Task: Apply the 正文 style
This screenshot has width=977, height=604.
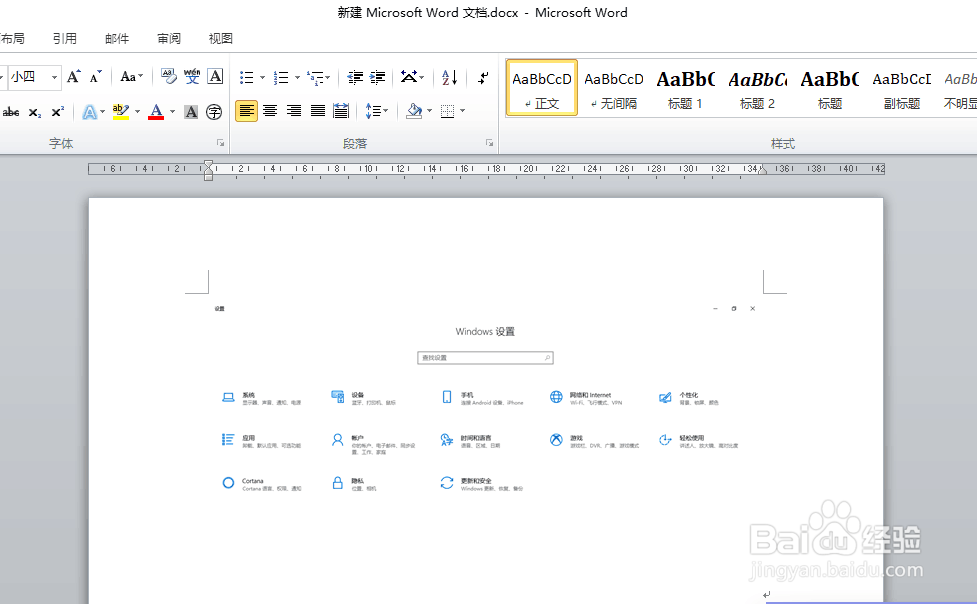Action: 542,88
